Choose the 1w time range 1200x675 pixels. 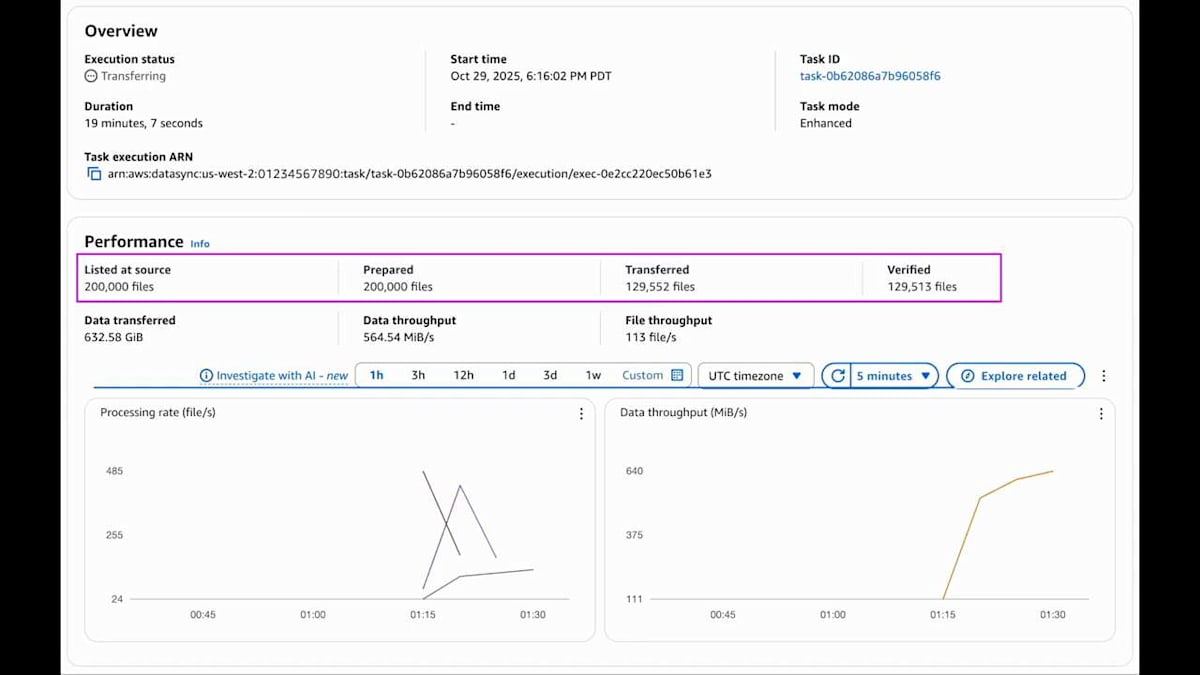pyautogui.click(x=593, y=376)
